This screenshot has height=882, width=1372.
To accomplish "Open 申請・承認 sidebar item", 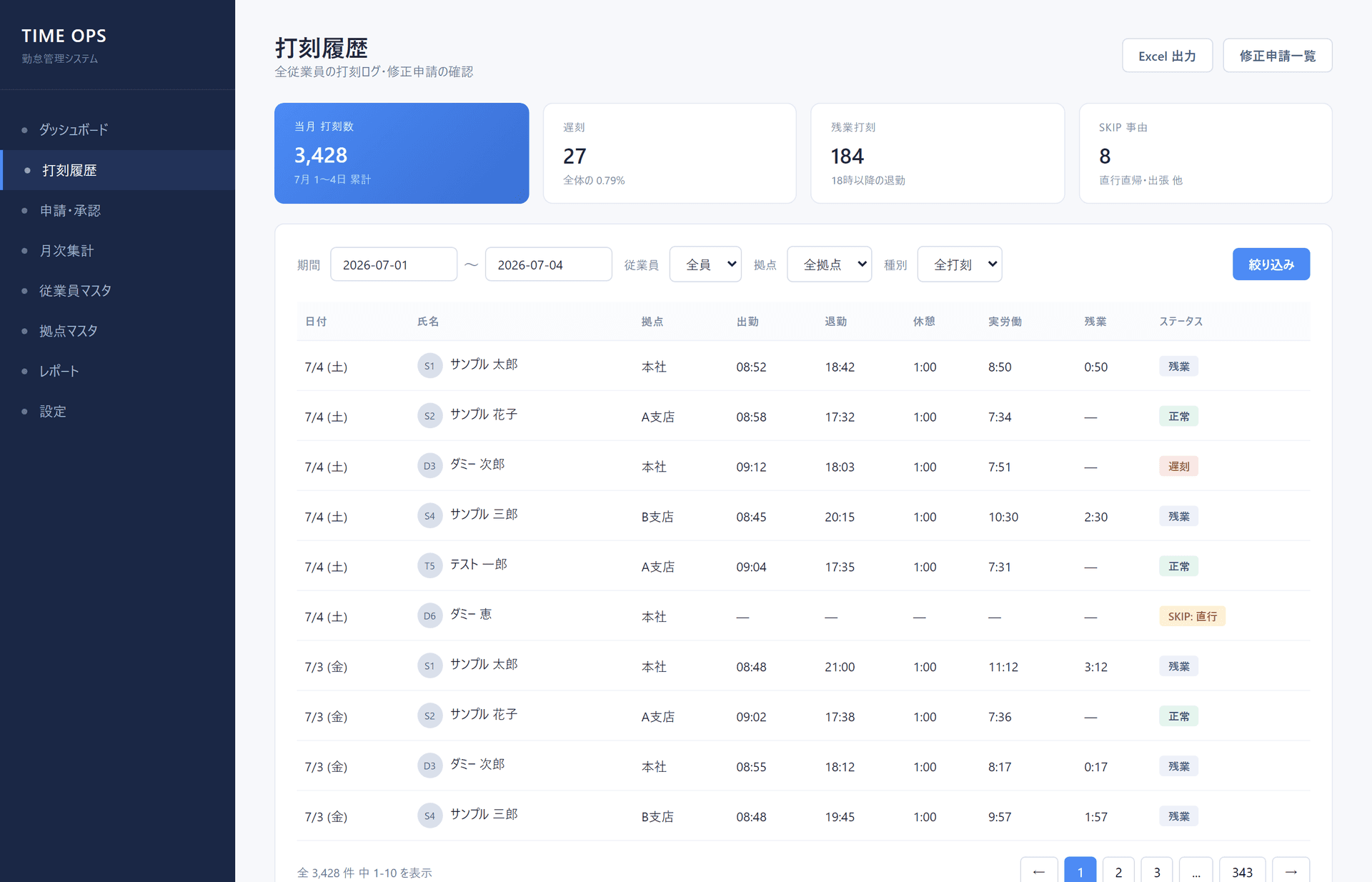I will click(117, 210).
